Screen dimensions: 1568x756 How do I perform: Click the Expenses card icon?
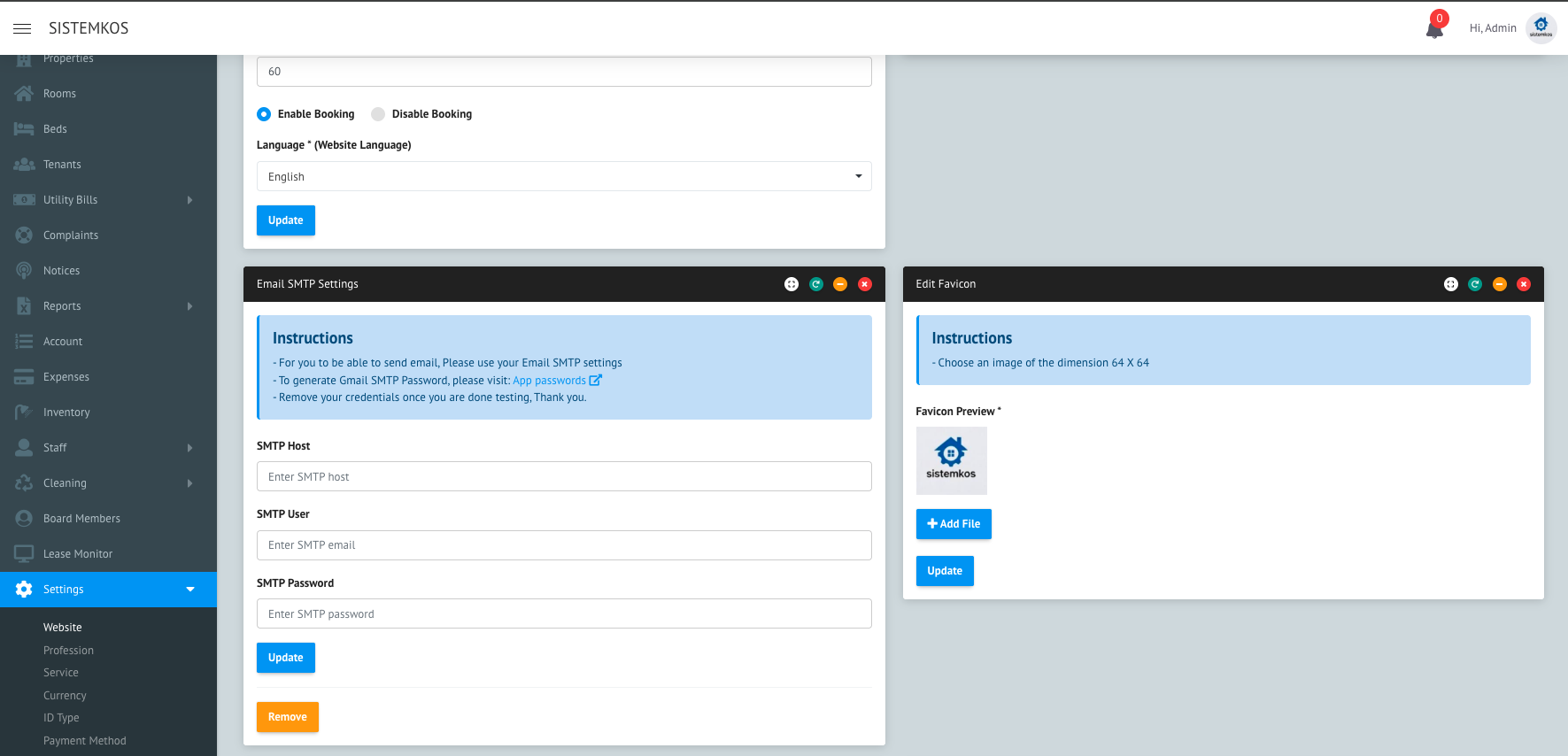[24, 376]
